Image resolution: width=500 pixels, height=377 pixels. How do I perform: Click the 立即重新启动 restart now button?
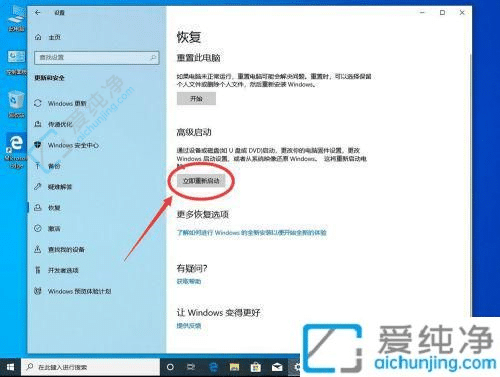tap(201, 181)
